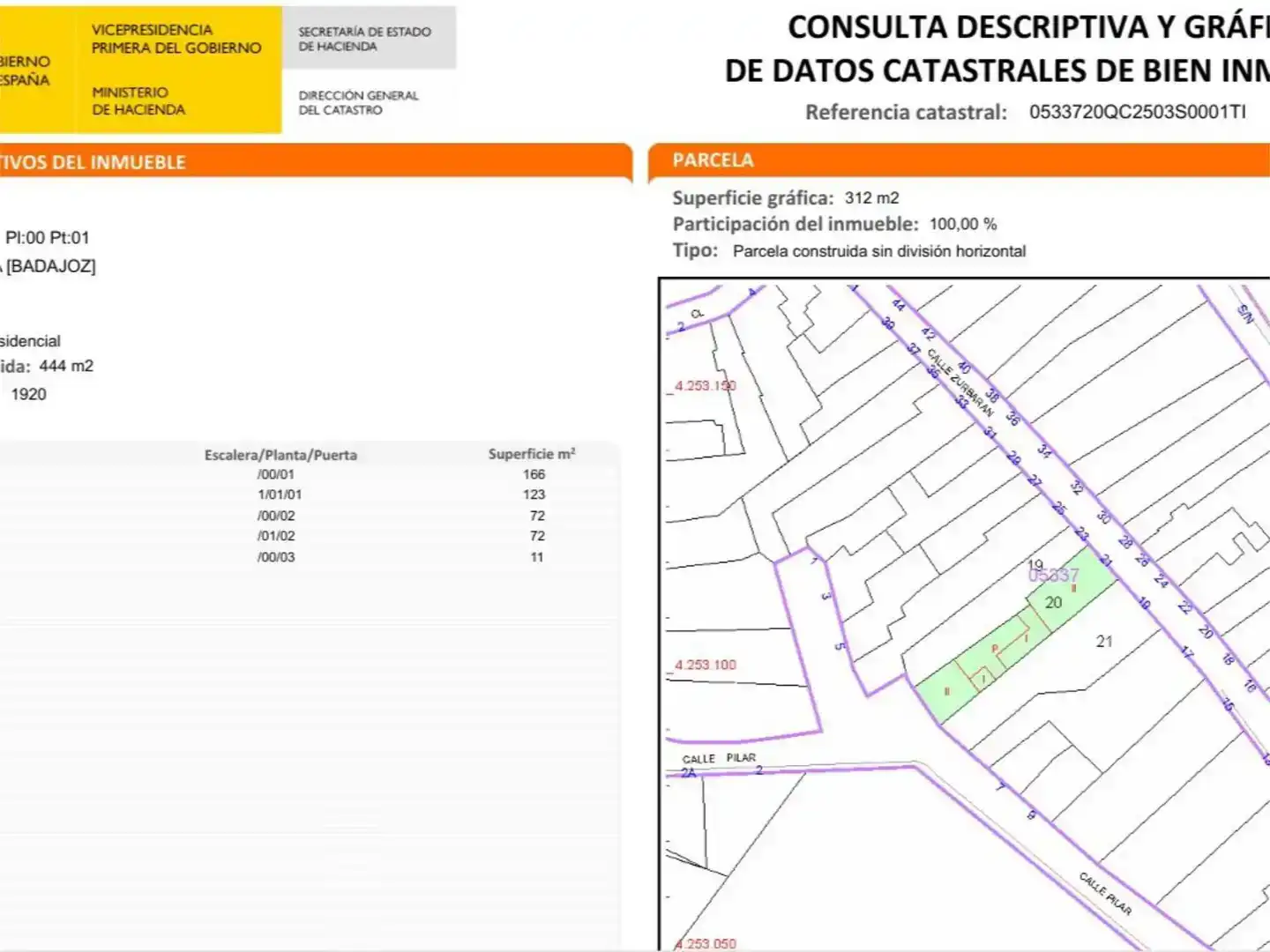The height and width of the screenshot is (952, 1270).
Task: Select the "Pl:00 Pt:01" location text
Action: tap(48, 238)
